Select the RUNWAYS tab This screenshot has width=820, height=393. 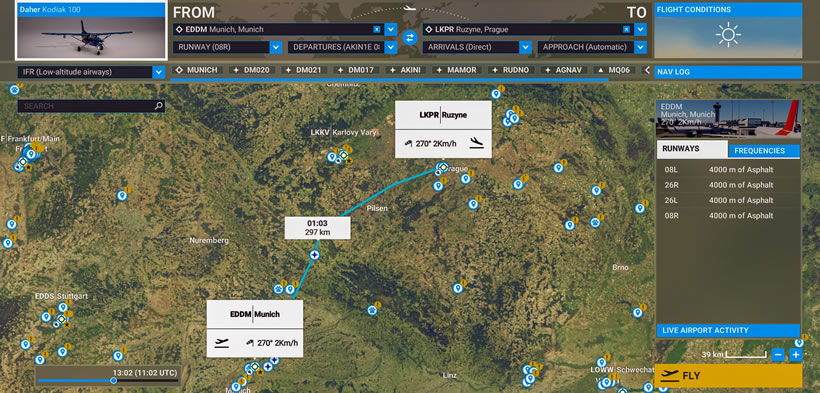(x=692, y=149)
